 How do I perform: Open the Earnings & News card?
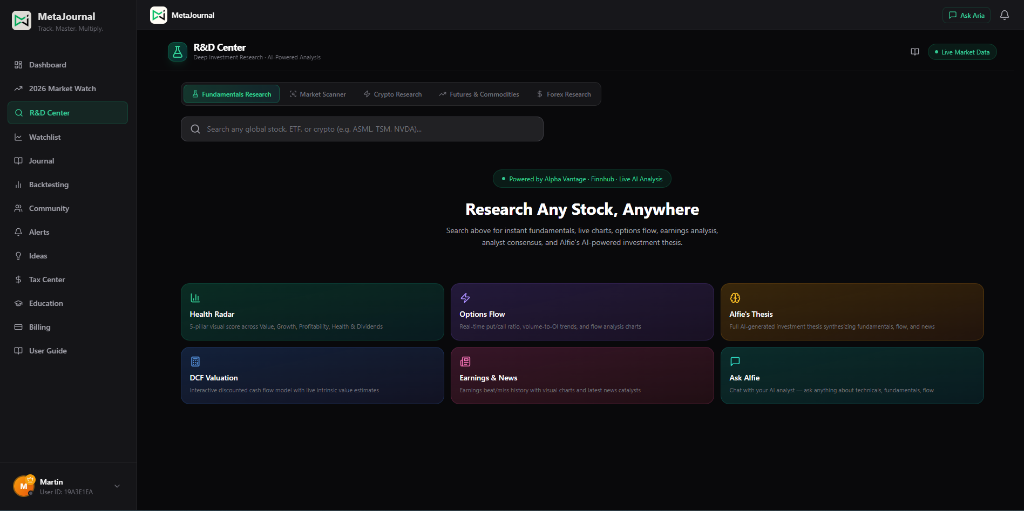[x=582, y=375]
